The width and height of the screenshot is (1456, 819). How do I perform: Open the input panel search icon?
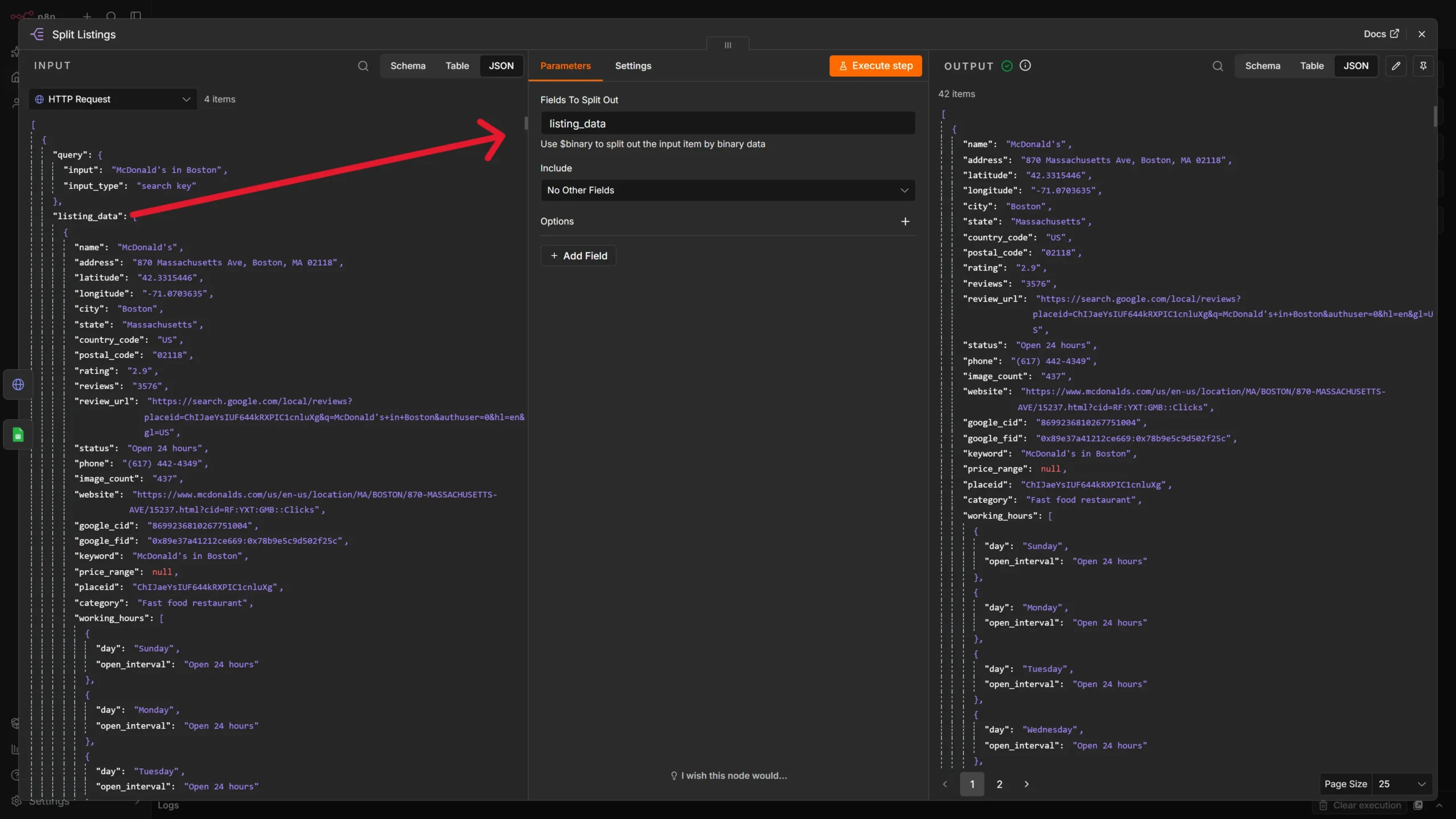pos(363,66)
